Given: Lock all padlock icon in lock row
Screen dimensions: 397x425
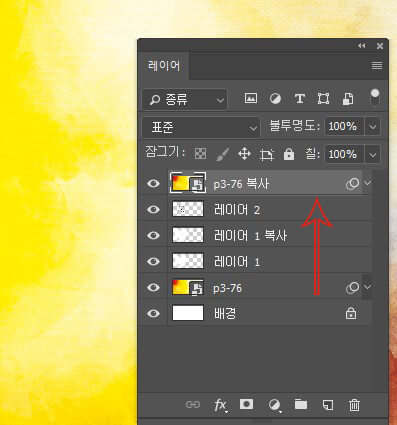Looking at the screenshot, I should [x=289, y=154].
